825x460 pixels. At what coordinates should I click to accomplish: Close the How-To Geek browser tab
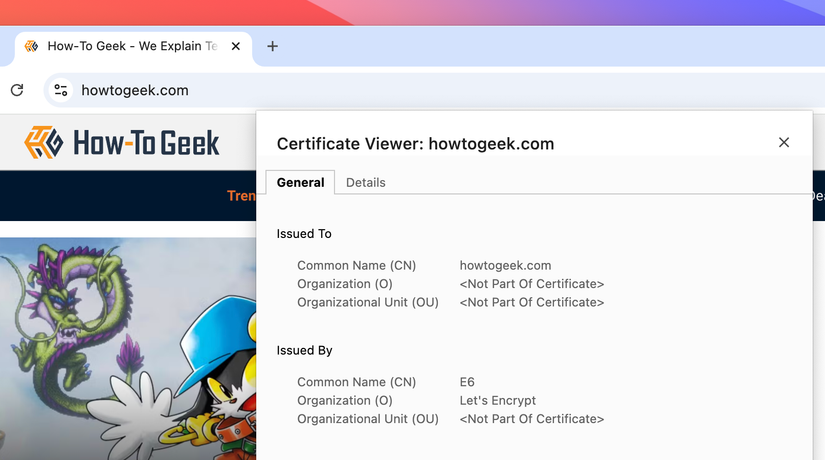[236, 46]
